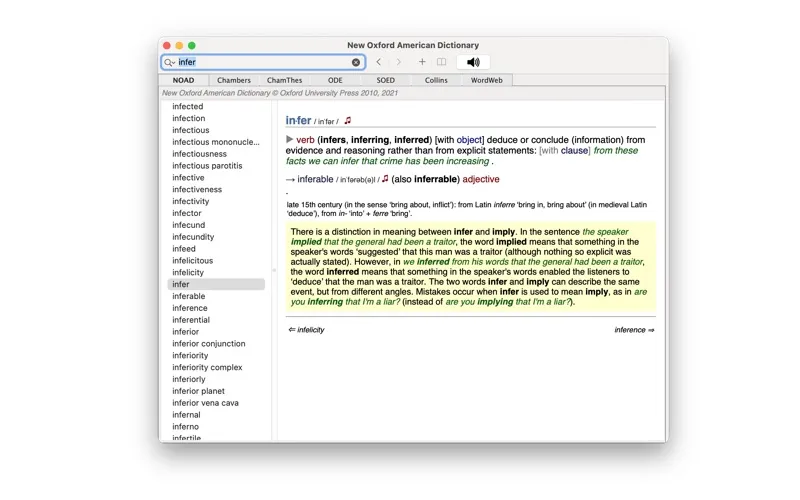Open the ChamThes tab
The height and width of the screenshot is (500, 800).
[284, 80]
